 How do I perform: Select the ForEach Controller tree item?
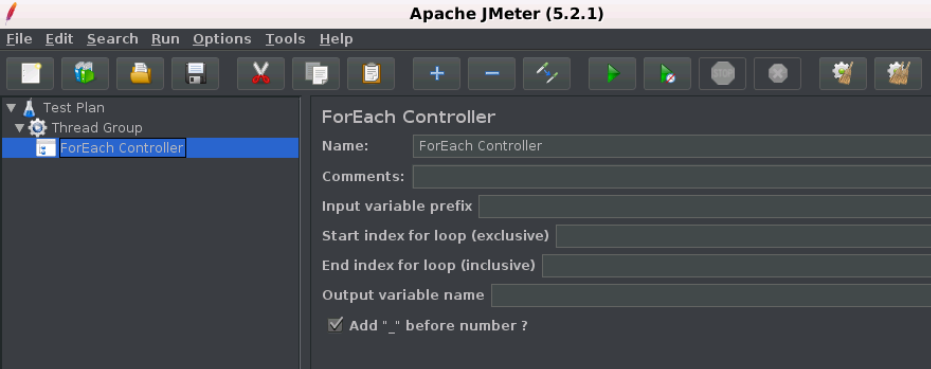click(x=122, y=148)
